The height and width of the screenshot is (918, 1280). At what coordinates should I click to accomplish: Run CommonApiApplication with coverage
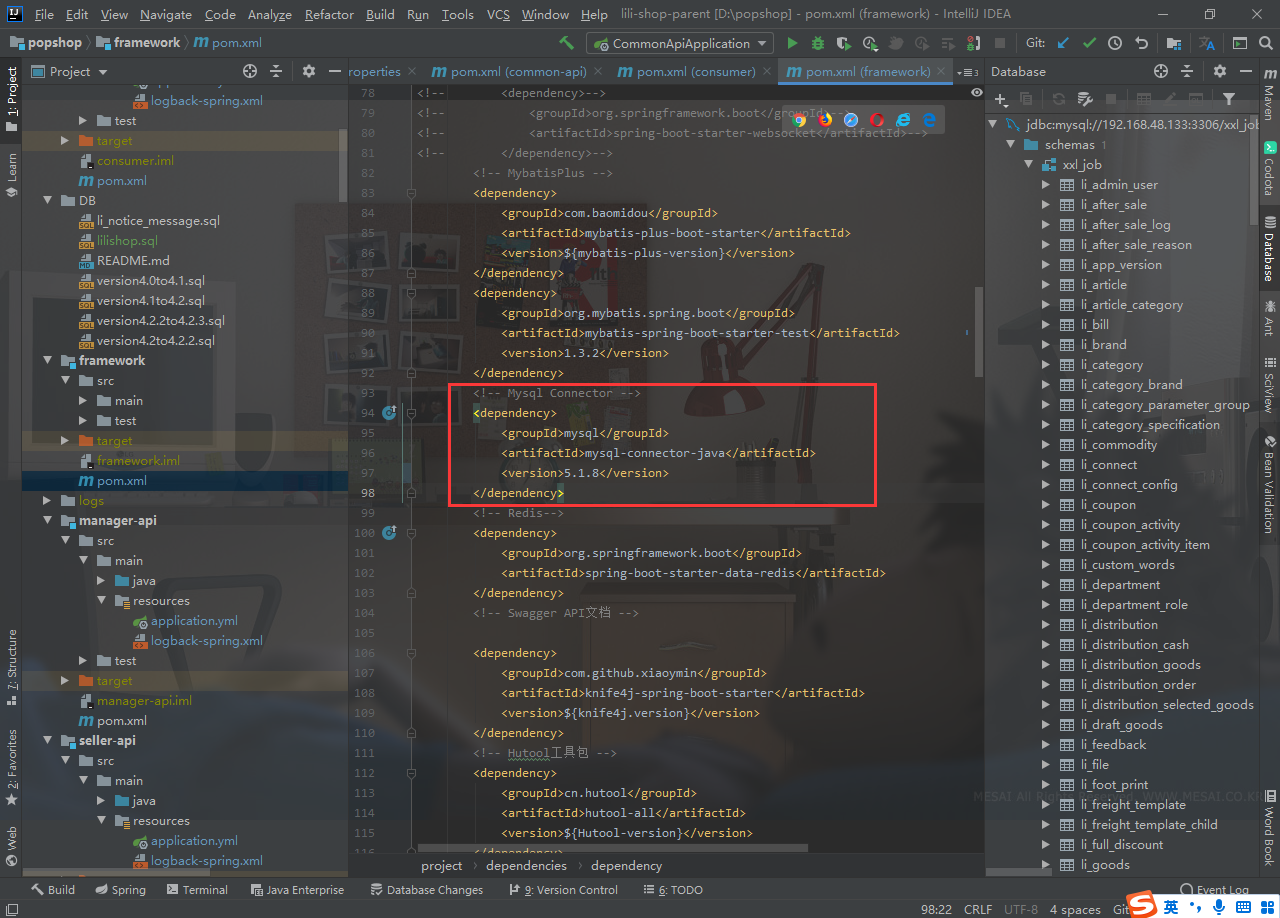846,44
